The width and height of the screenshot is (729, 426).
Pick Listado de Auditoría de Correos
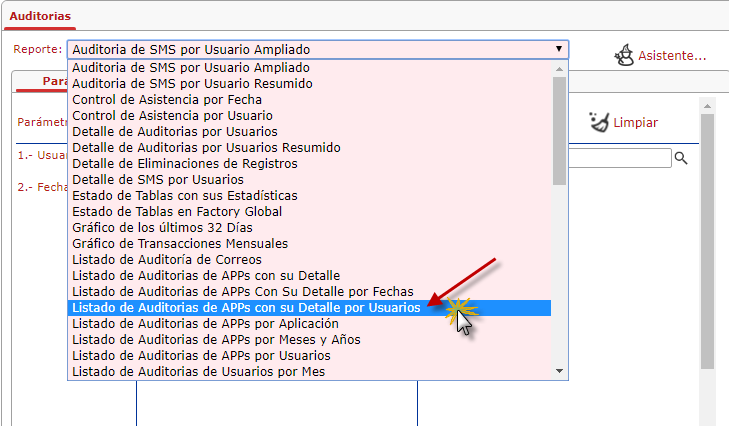310,260
